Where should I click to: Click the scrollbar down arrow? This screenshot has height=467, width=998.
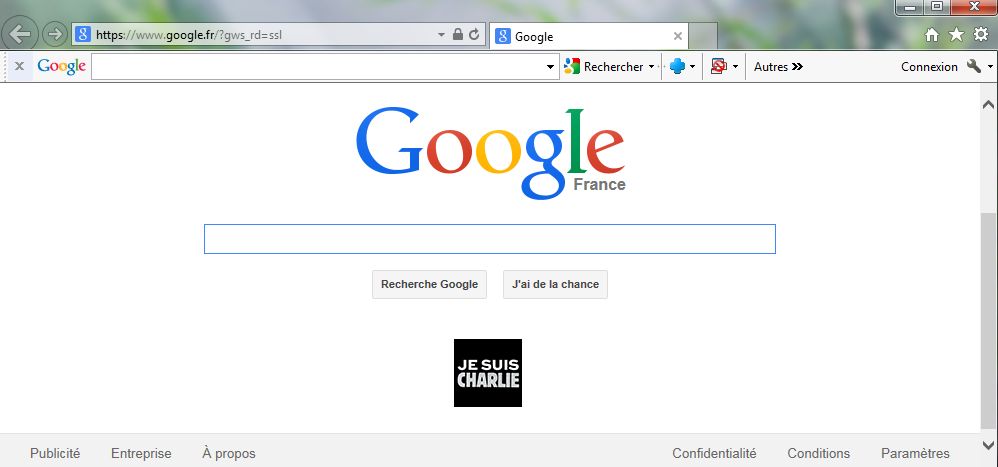point(988,445)
